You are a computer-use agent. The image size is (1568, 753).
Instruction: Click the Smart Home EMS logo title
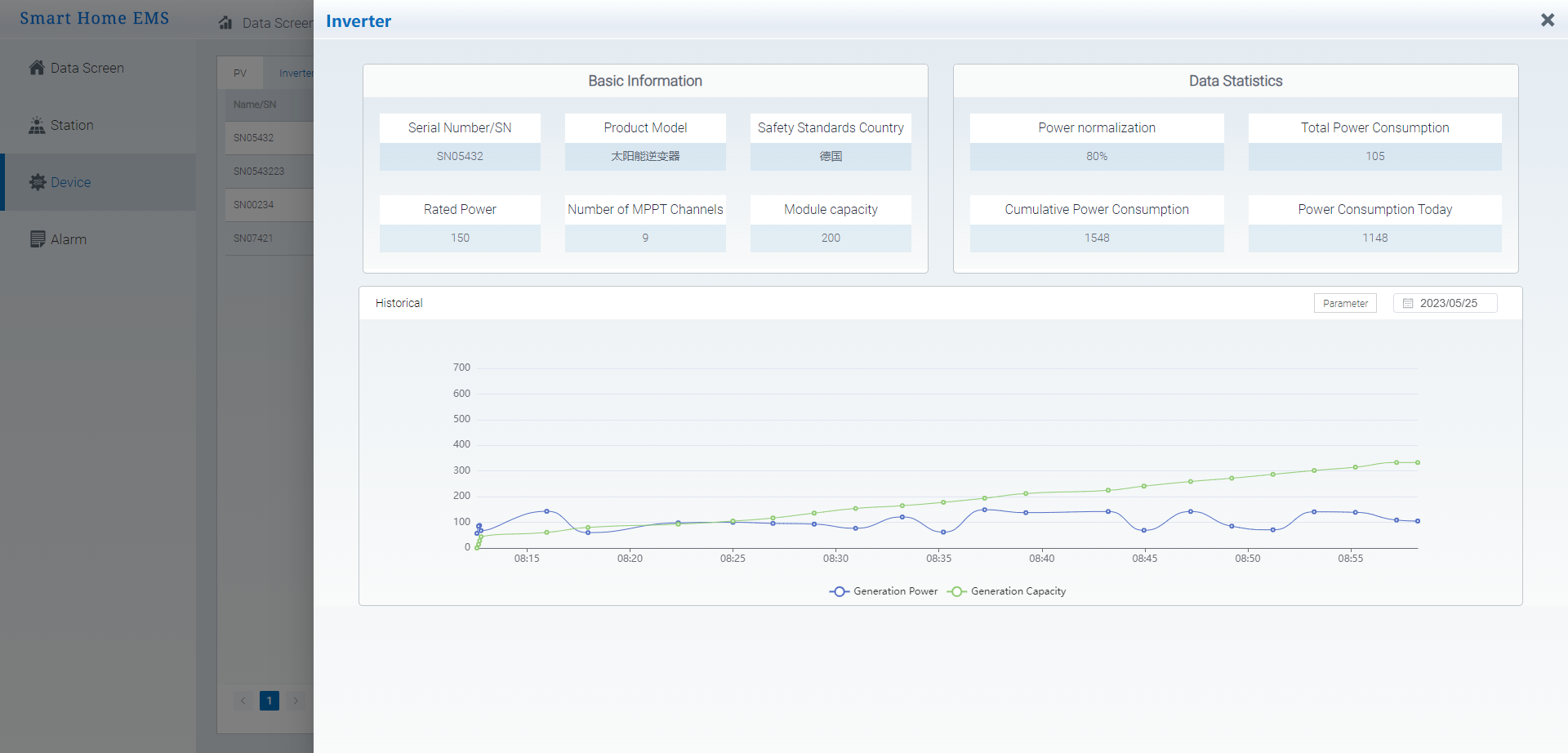(95, 19)
